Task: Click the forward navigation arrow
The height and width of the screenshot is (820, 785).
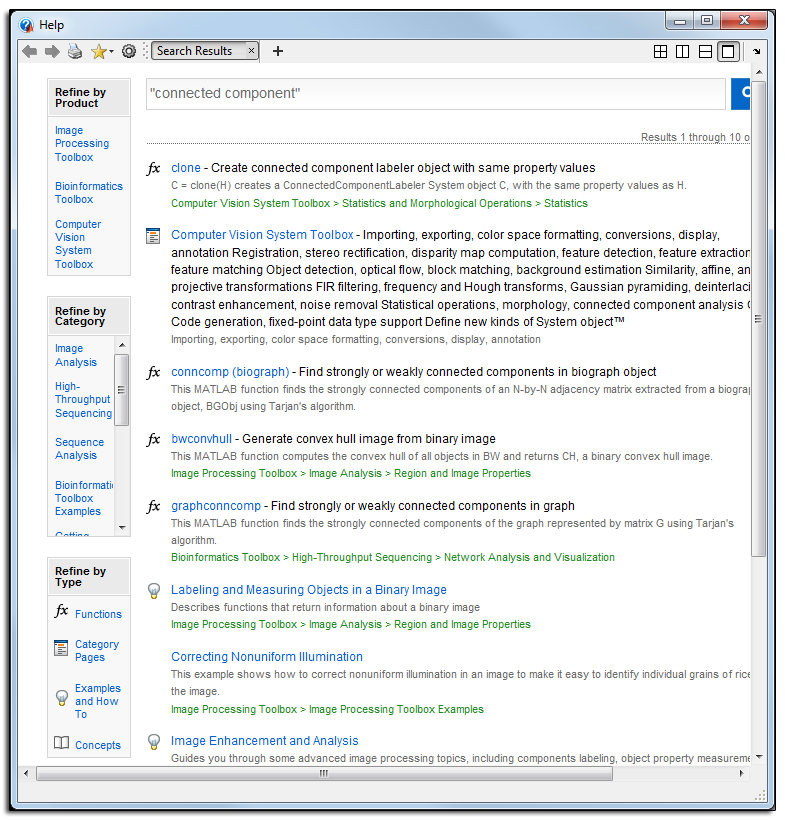Action: 52,51
